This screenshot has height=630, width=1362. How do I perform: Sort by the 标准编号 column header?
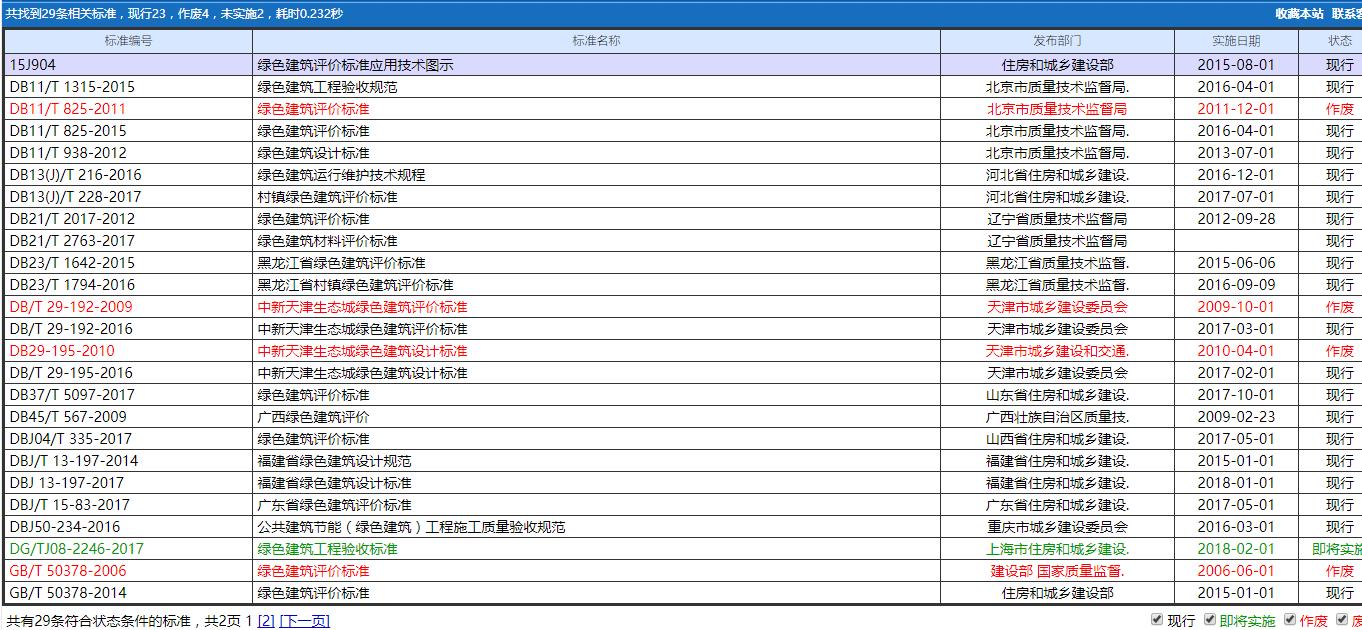[x=126, y=41]
